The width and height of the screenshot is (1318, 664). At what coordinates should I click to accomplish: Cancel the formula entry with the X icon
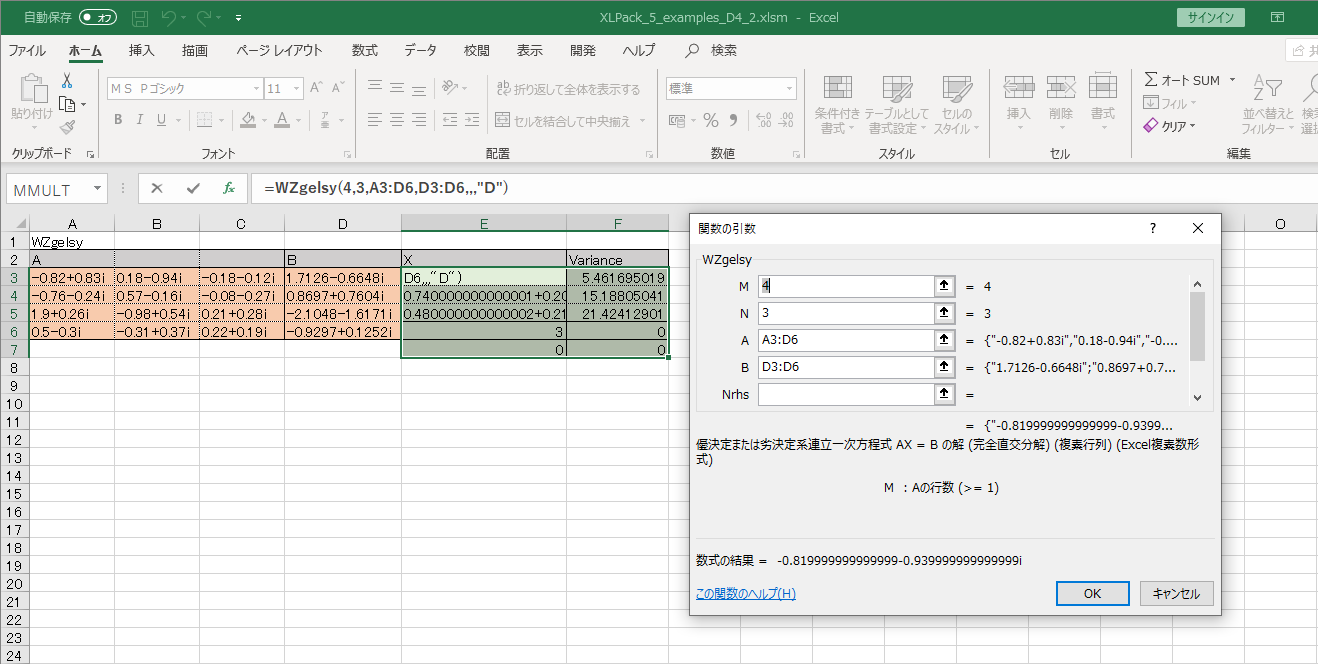click(157, 188)
